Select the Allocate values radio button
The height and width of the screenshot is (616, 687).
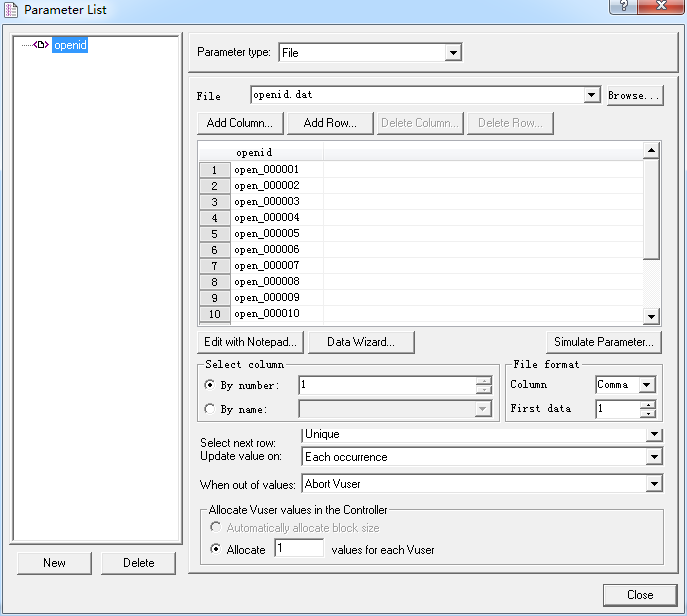(214, 549)
